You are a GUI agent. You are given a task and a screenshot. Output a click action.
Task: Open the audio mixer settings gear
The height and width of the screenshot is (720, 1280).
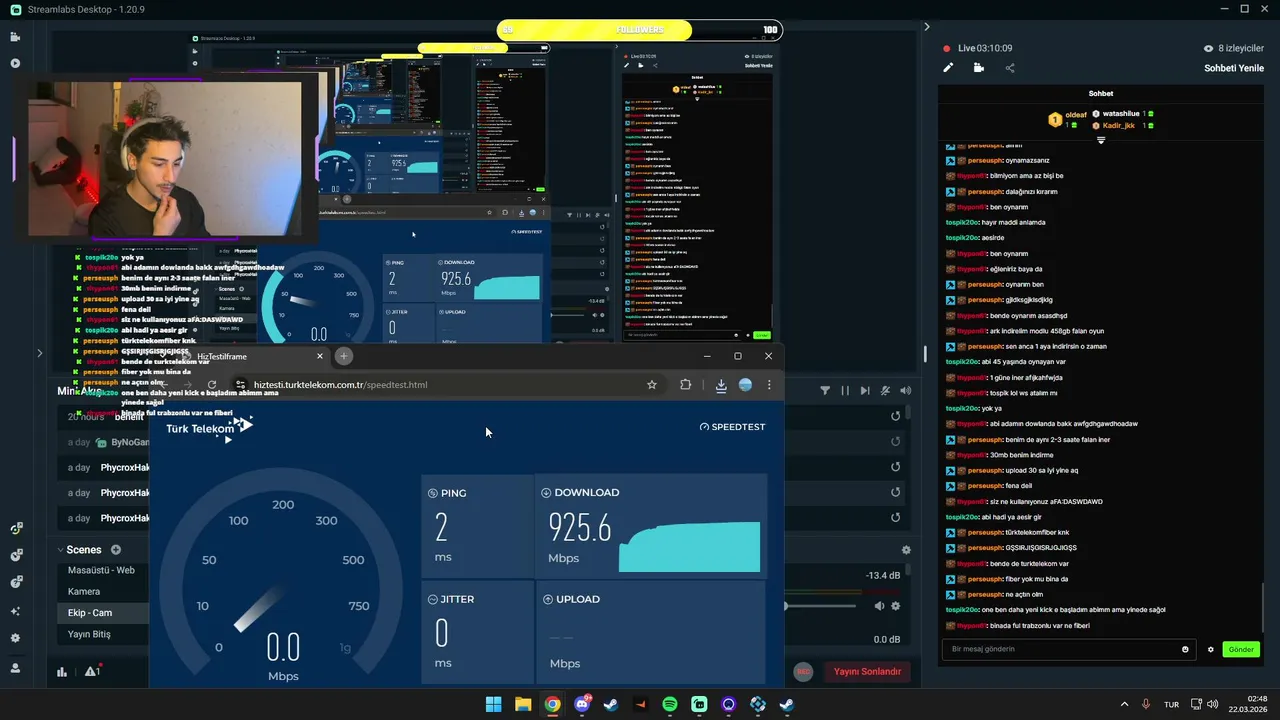[906, 550]
